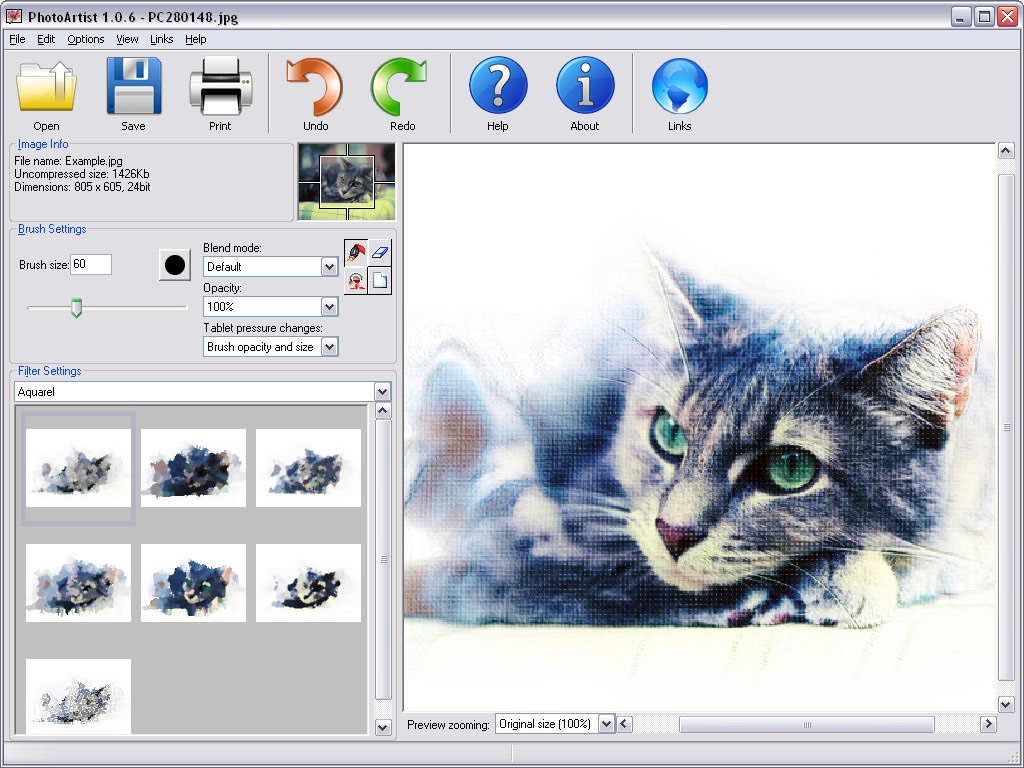
Task: Save the image with the floppy icon
Action: point(133,88)
